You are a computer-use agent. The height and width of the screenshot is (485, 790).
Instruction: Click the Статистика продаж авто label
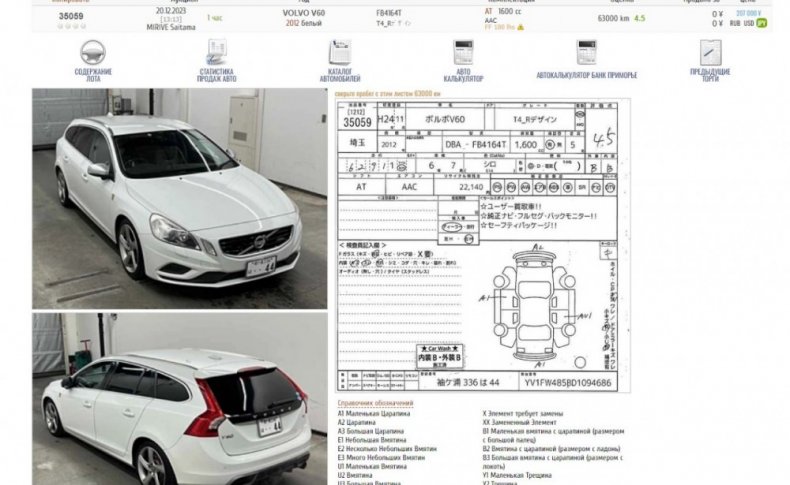(217, 75)
